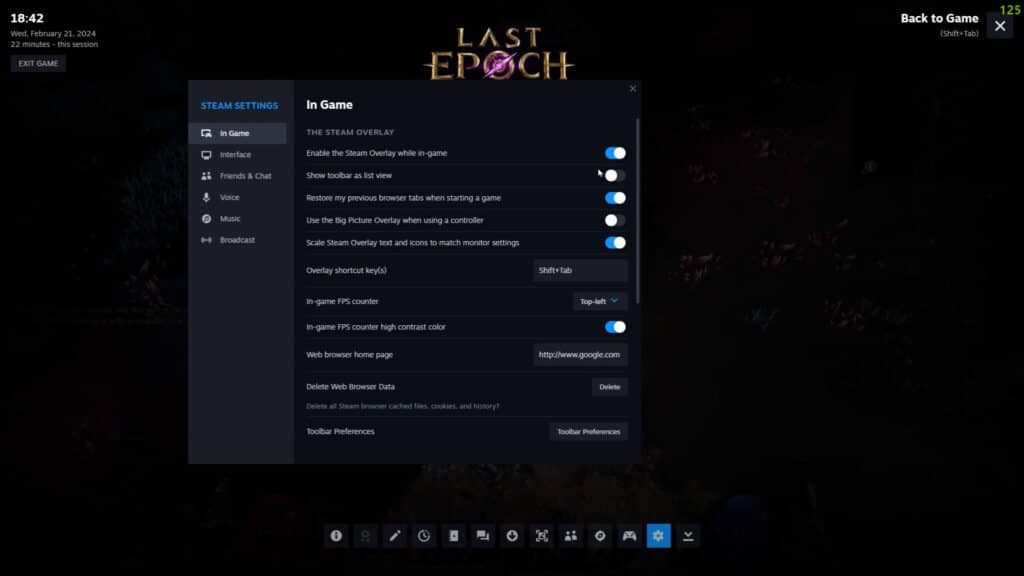Toggle Show toolbar as list view

615,176
